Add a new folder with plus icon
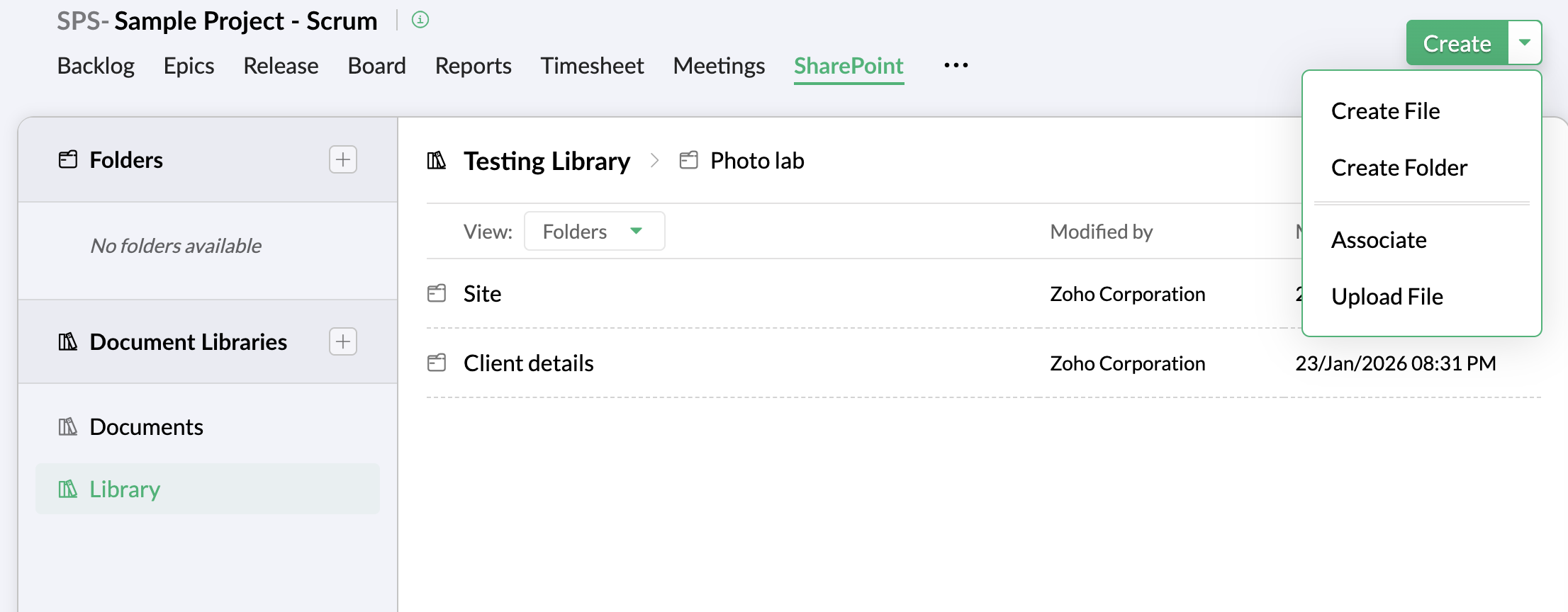This screenshot has height=612, width=1568. point(343,159)
